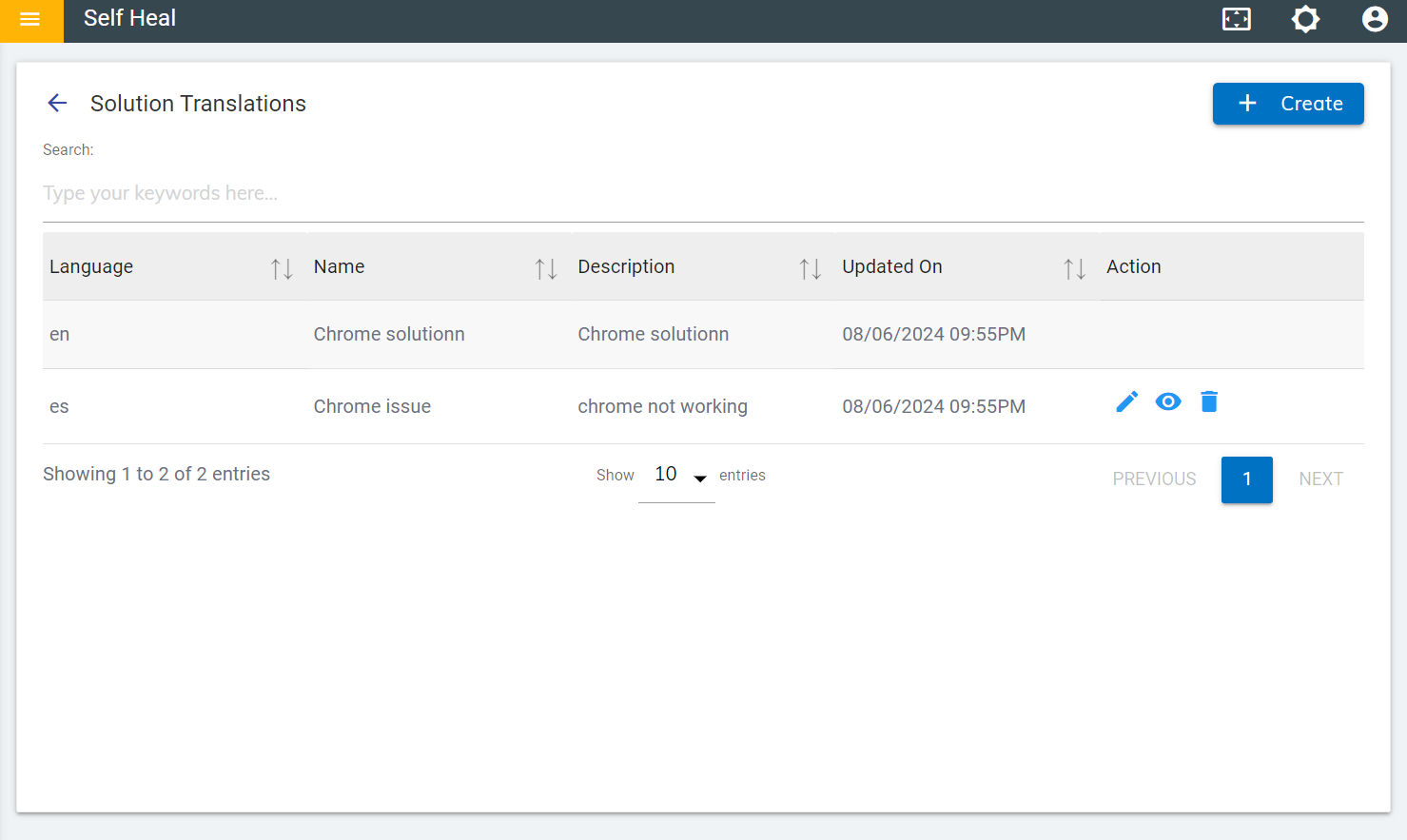The width and height of the screenshot is (1407, 840).
Task: Go to the NEXT page
Action: 1320,479
